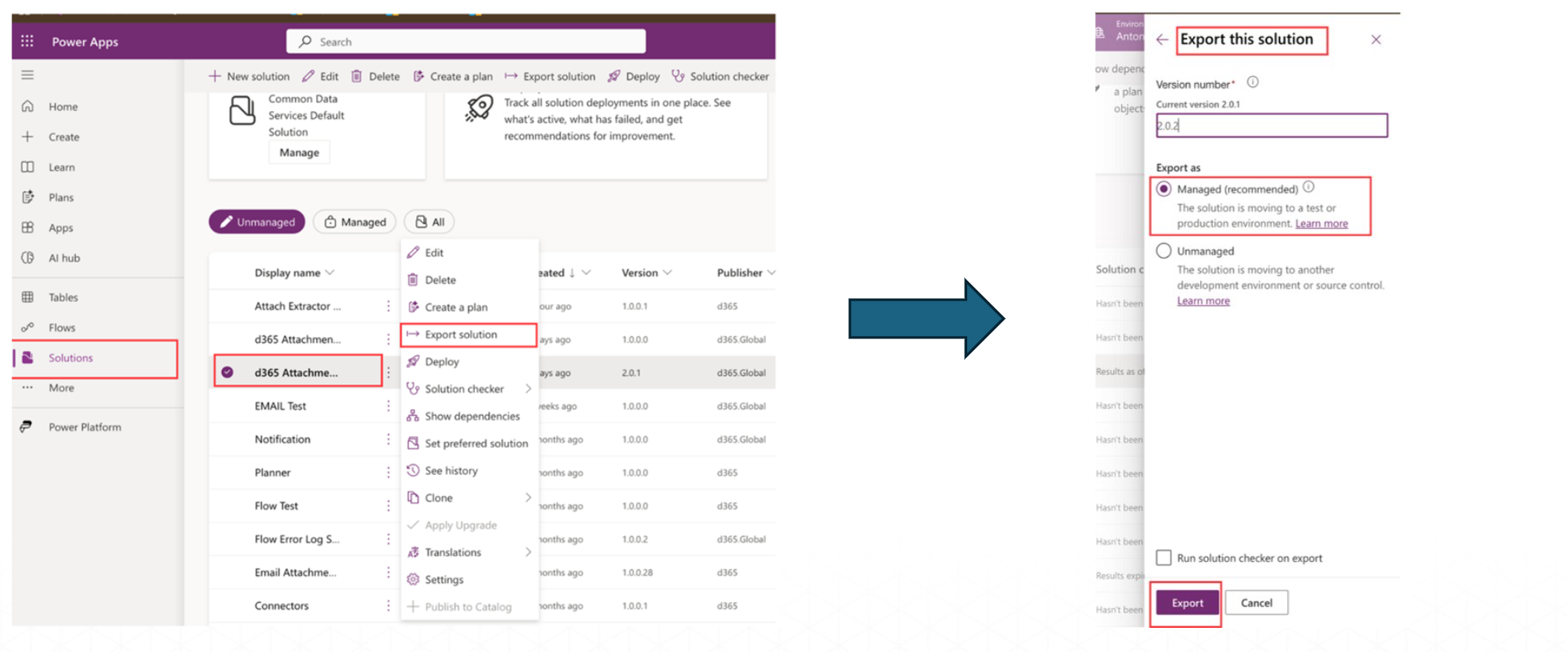Expand the Clone submenu chevron
Viewport: 1568px width, 652px height.
pyautogui.click(x=528, y=498)
